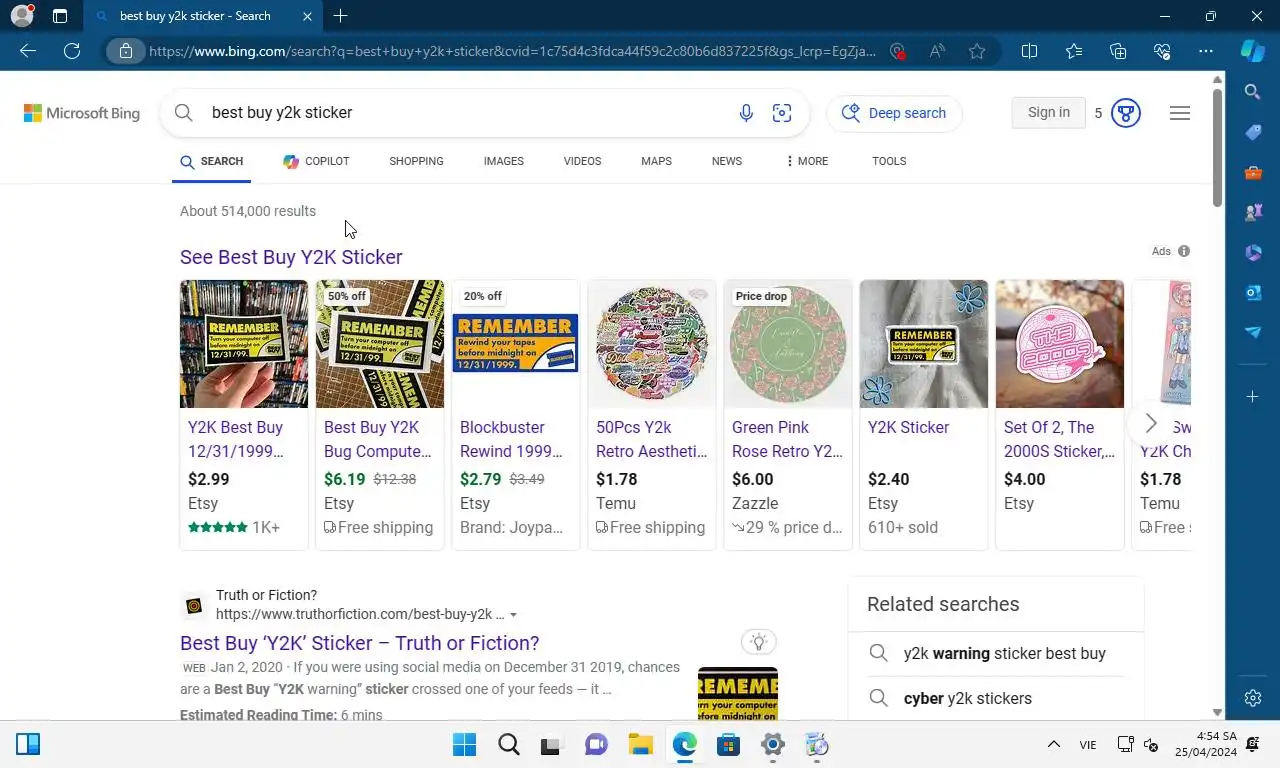Screen dimensions: 1280x768
Task: Open sidebar Drop paper plane icon
Action: click(x=1253, y=332)
